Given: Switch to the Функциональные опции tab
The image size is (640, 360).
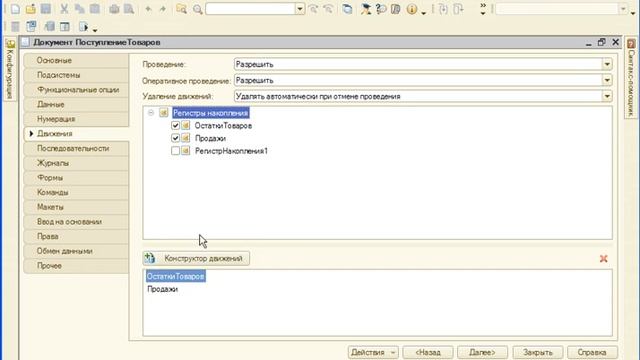Looking at the screenshot, I should 76,90.
